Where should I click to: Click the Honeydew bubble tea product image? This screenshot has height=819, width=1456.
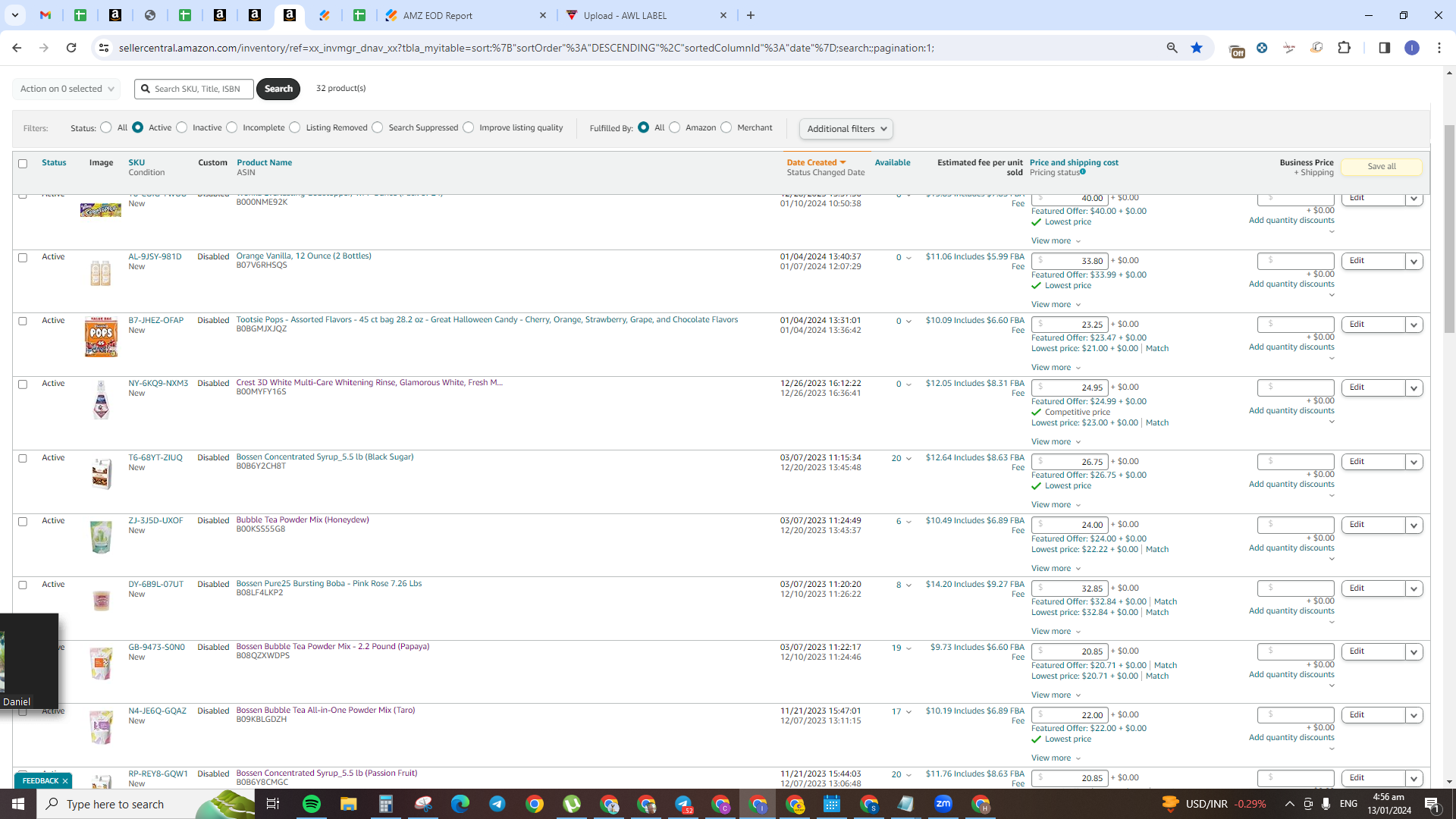click(101, 537)
